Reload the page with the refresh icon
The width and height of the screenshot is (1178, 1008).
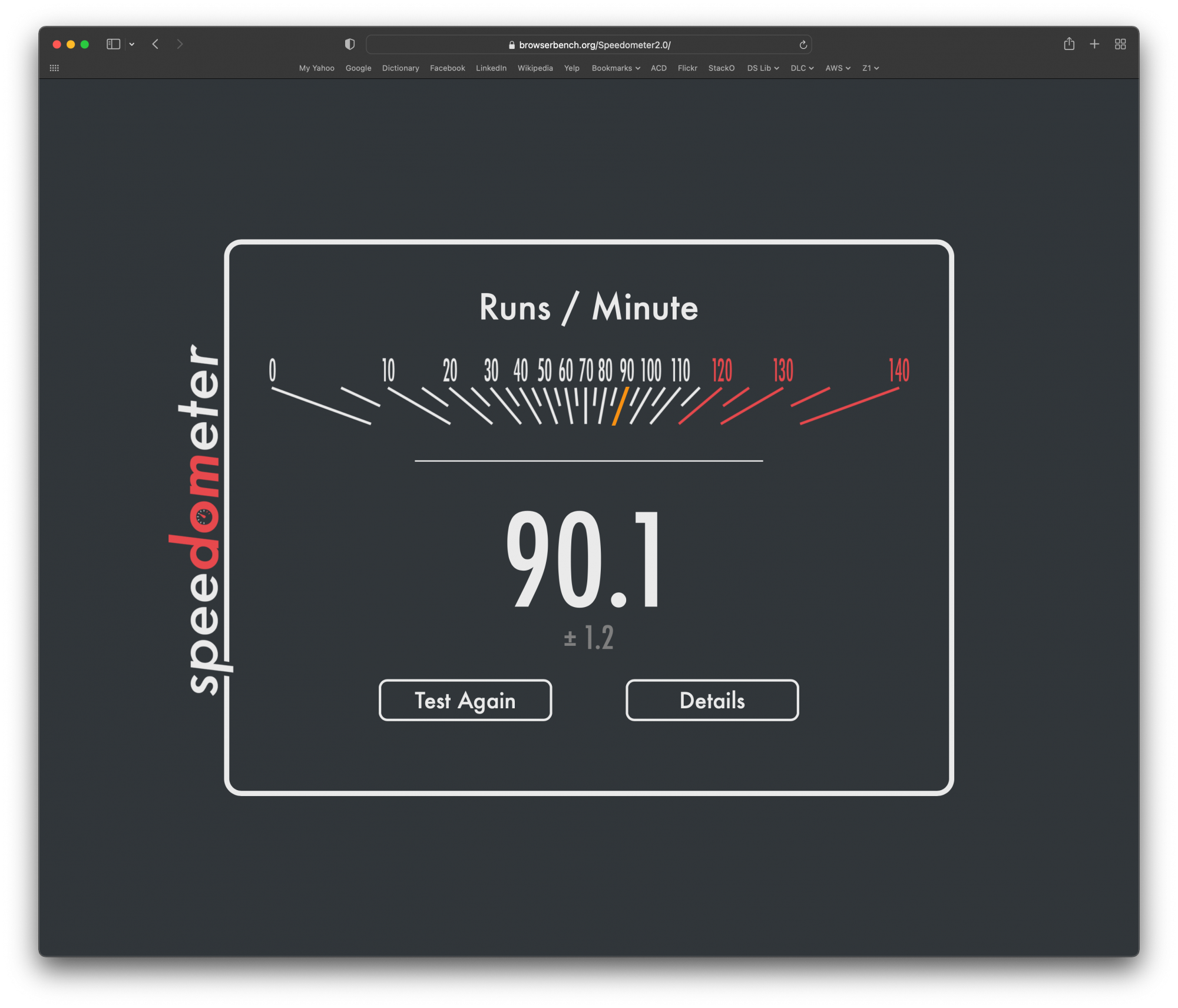(x=803, y=45)
